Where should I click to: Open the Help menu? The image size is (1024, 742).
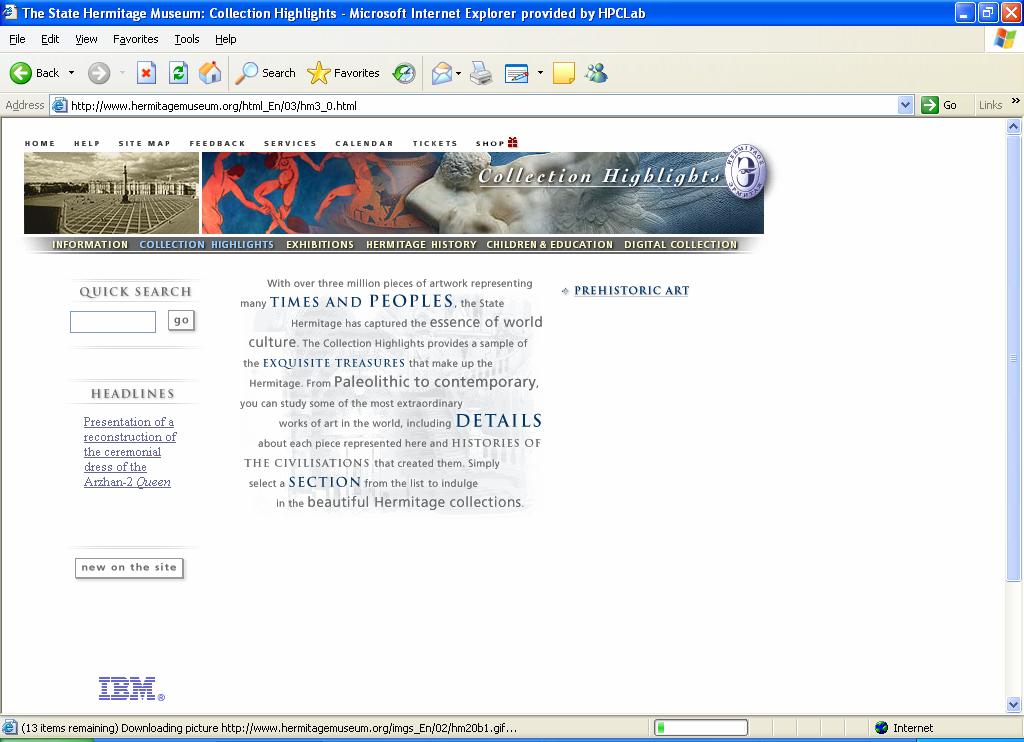pos(225,39)
